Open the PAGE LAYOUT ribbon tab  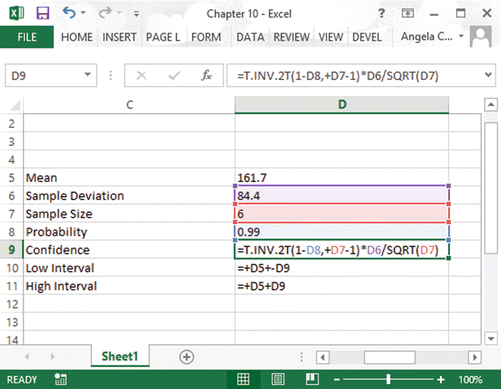[163, 37]
